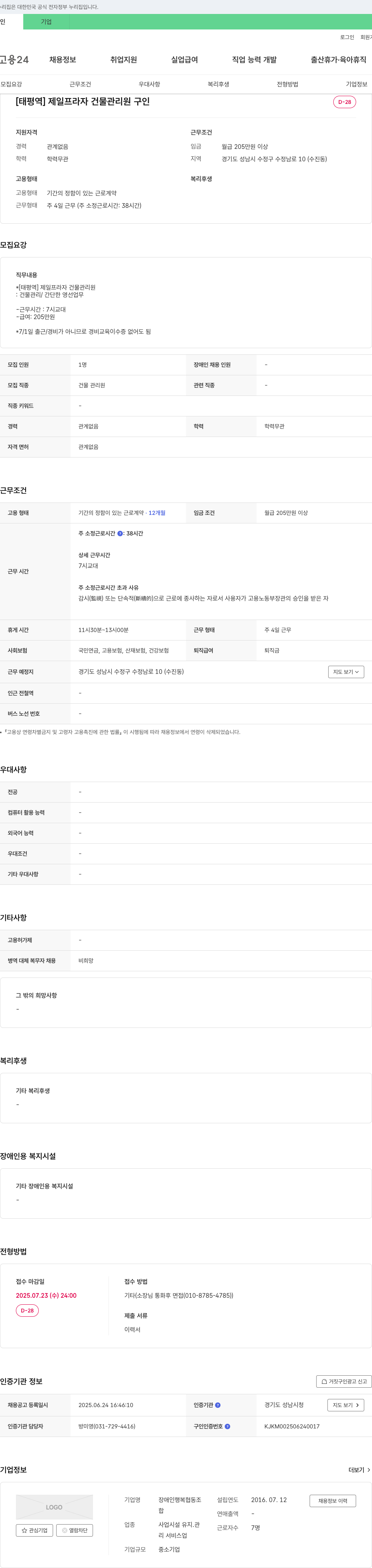This screenshot has width=372, height=1568.
Task: Jump to the 모집요강 section tab
Action: pos(11,84)
